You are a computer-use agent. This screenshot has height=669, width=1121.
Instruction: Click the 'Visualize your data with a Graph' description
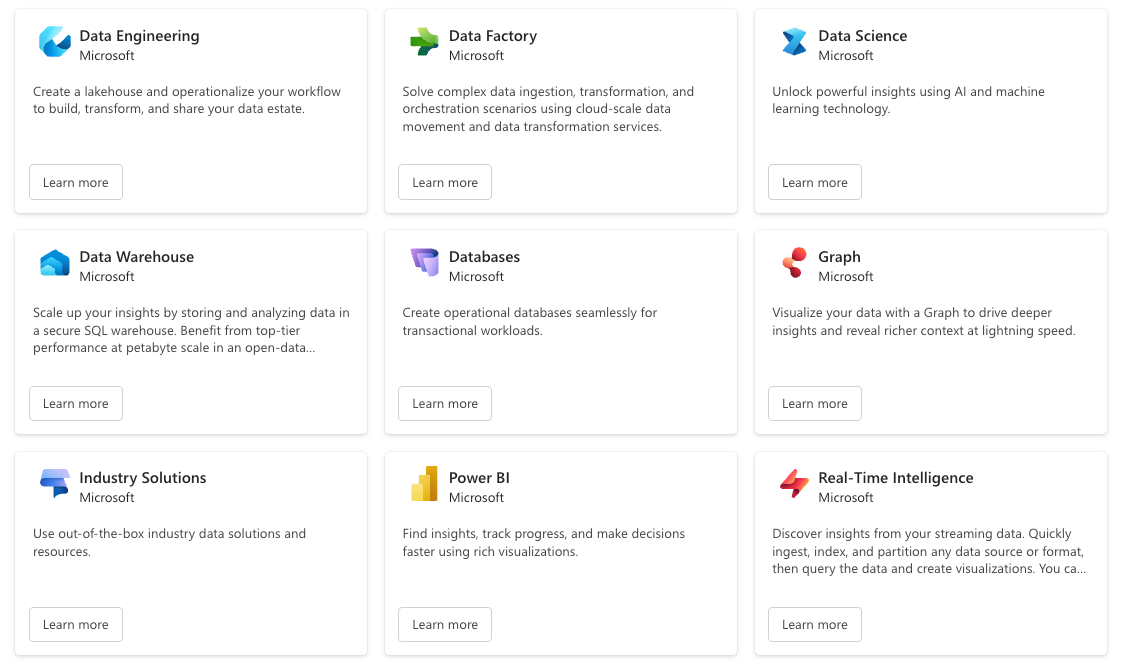[924, 321]
